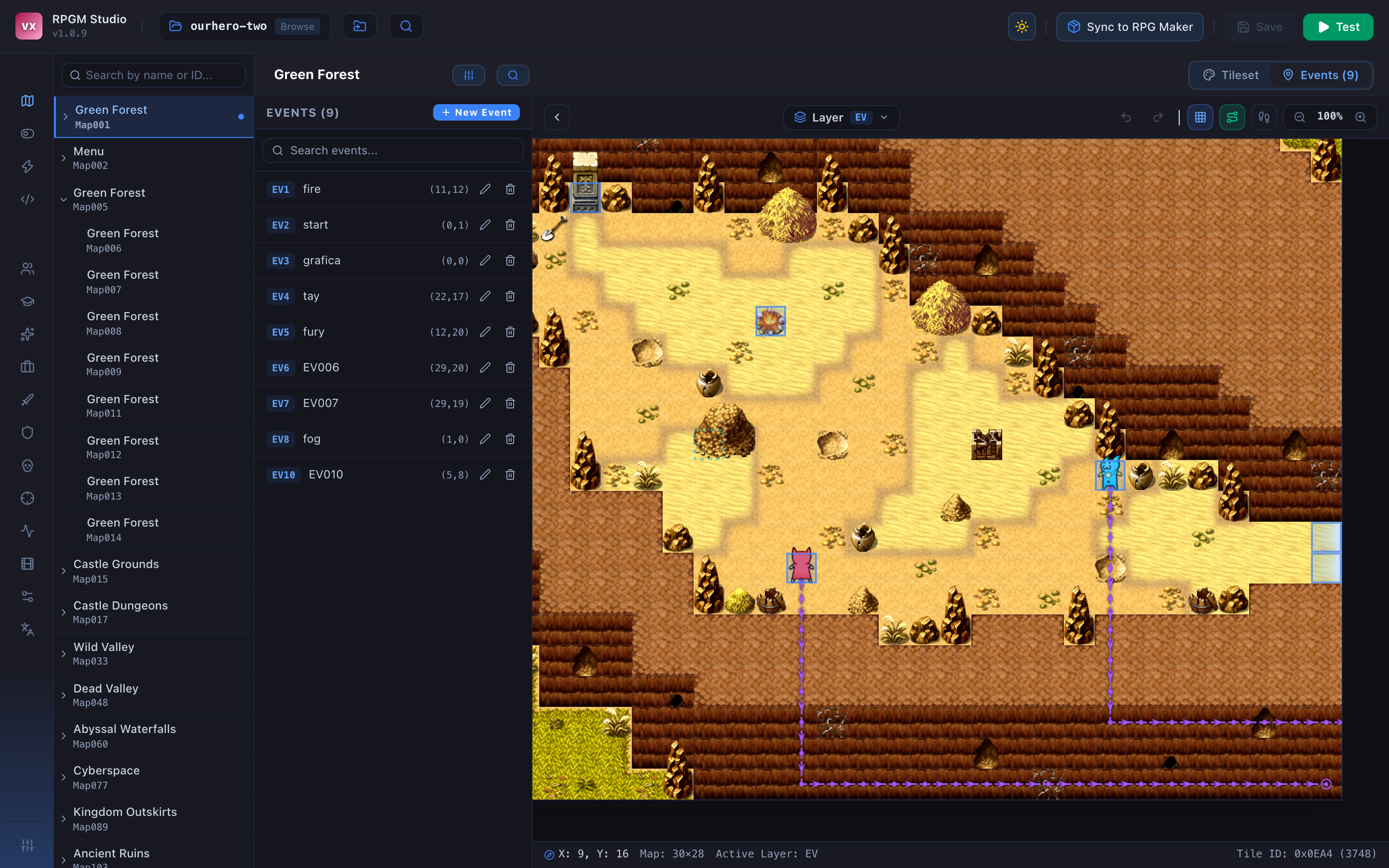Screen dimensions: 1389x868
Task: Collapse the Green Forest Map005 group
Action: [64, 200]
